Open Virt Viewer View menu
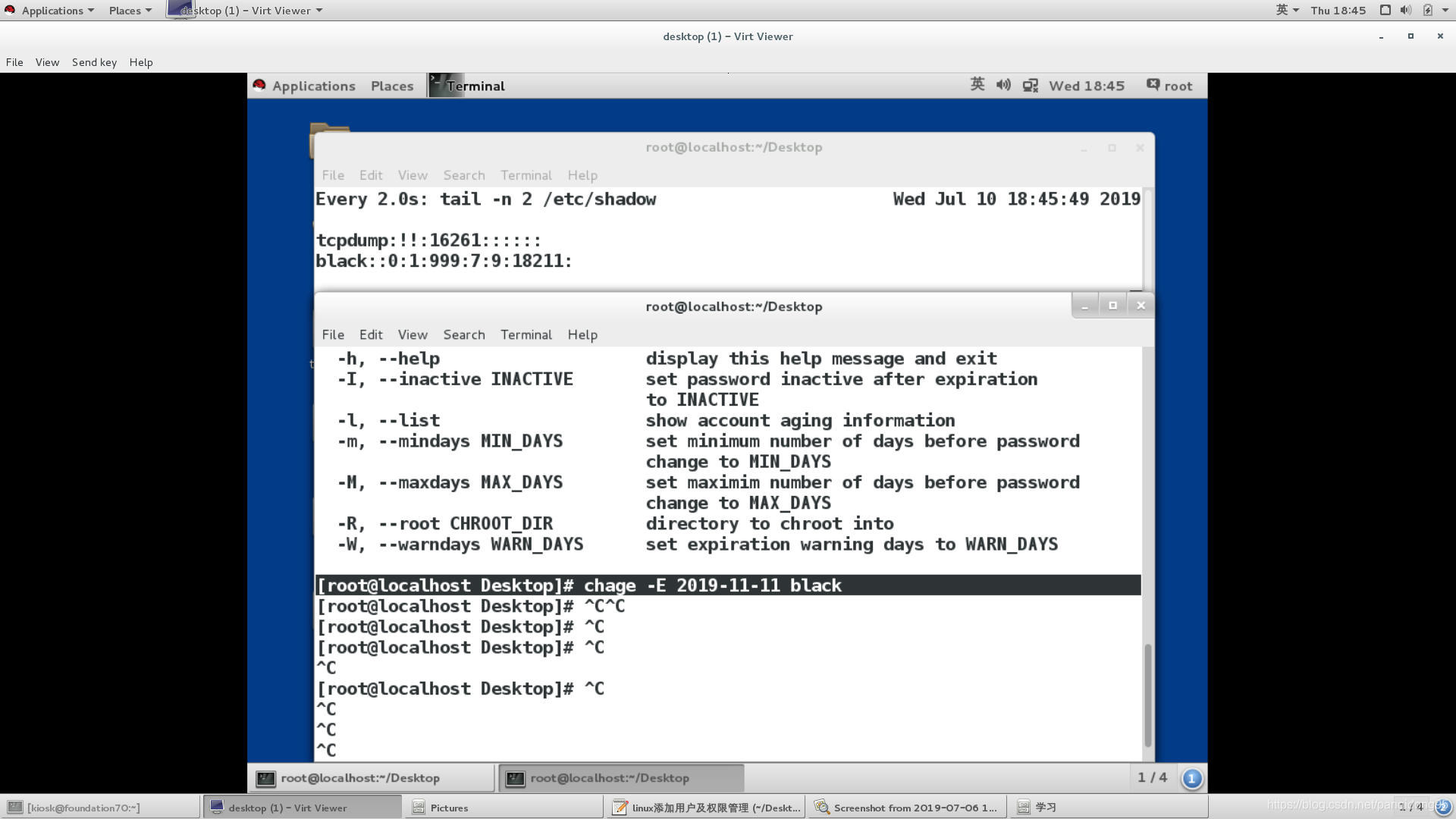This screenshot has width=1456, height=819. [47, 62]
